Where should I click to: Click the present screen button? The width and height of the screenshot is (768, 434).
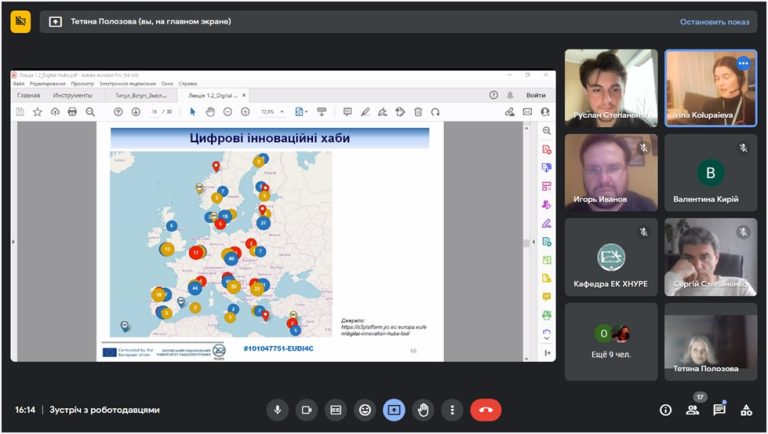(x=394, y=410)
